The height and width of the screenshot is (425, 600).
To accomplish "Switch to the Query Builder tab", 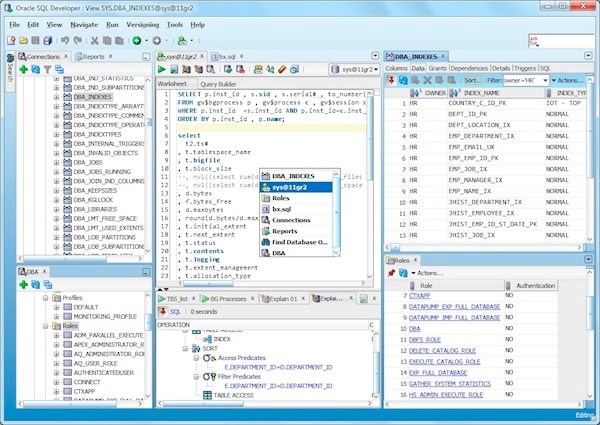I will [x=218, y=84].
